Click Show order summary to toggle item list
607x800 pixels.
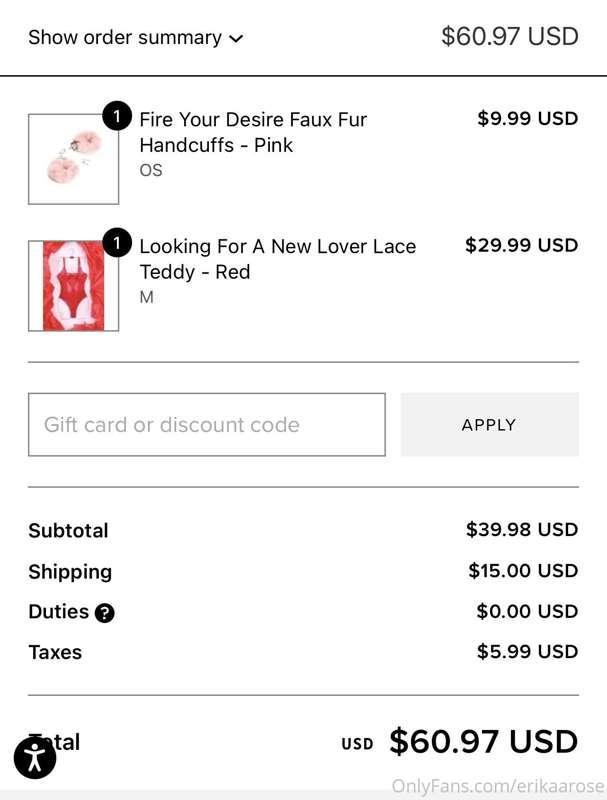(126, 38)
